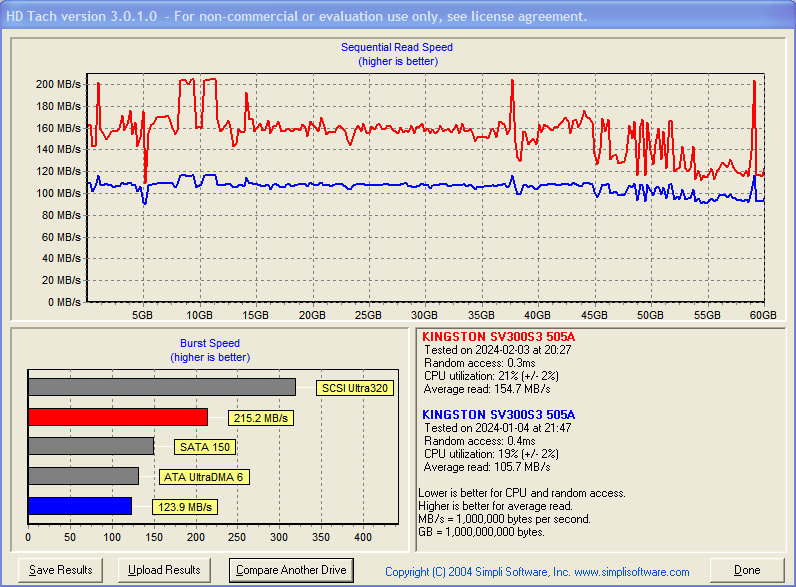
Task: Click the SCSI Ultra320 yellow label
Action: (355, 388)
